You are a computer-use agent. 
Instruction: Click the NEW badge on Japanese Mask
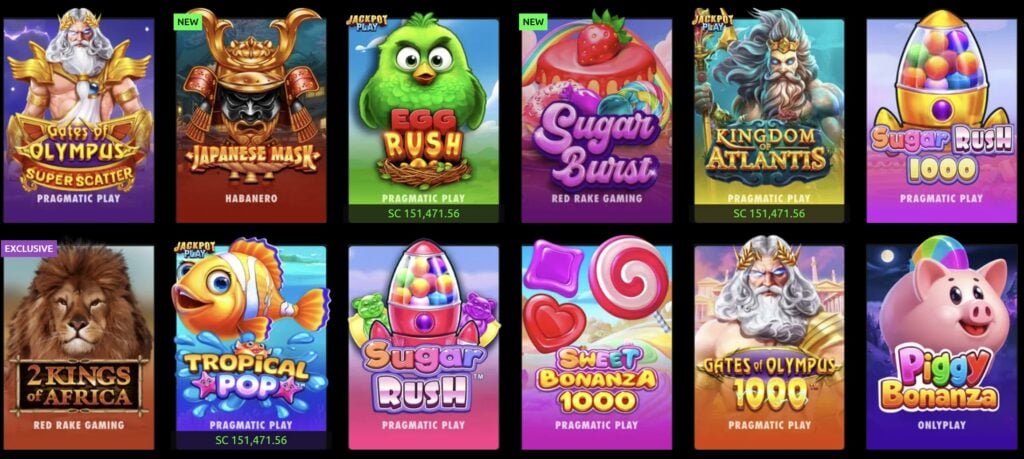tap(188, 22)
